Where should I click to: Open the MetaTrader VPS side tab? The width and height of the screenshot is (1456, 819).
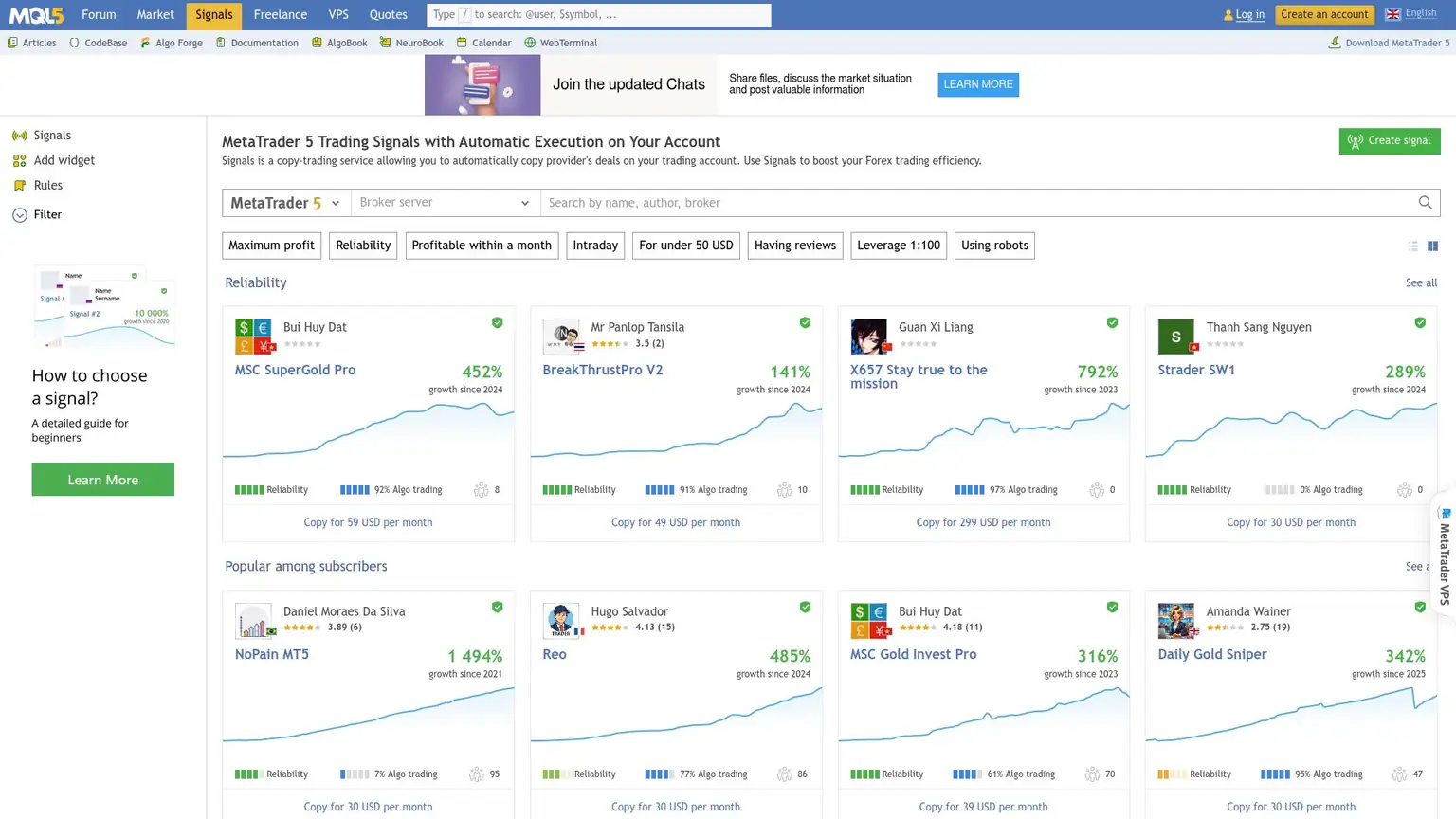1445,555
